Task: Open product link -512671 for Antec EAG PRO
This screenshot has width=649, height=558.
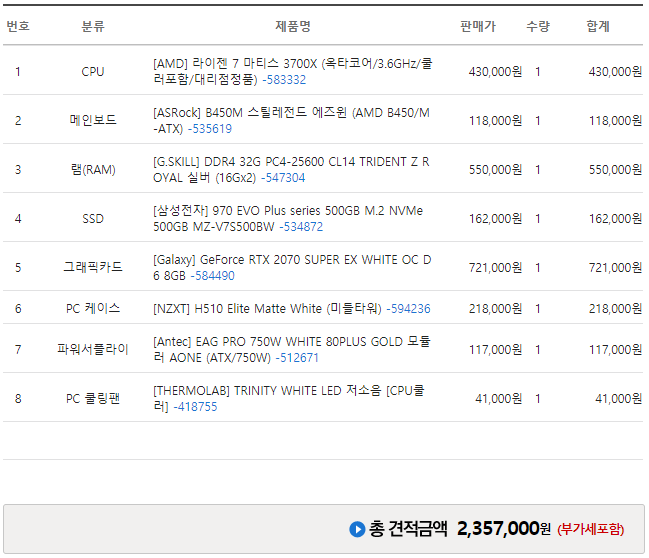Action: pos(297,357)
